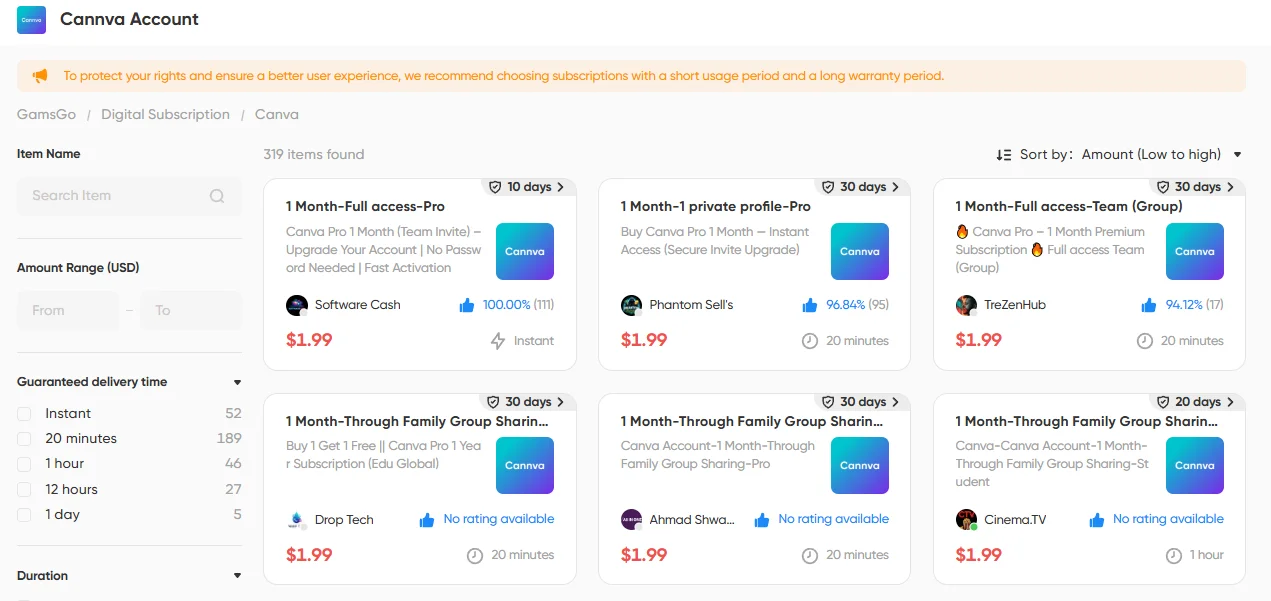The height and width of the screenshot is (601, 1271).
Task: Tick the 12 hours delivery option
Action: coord(24,489)
